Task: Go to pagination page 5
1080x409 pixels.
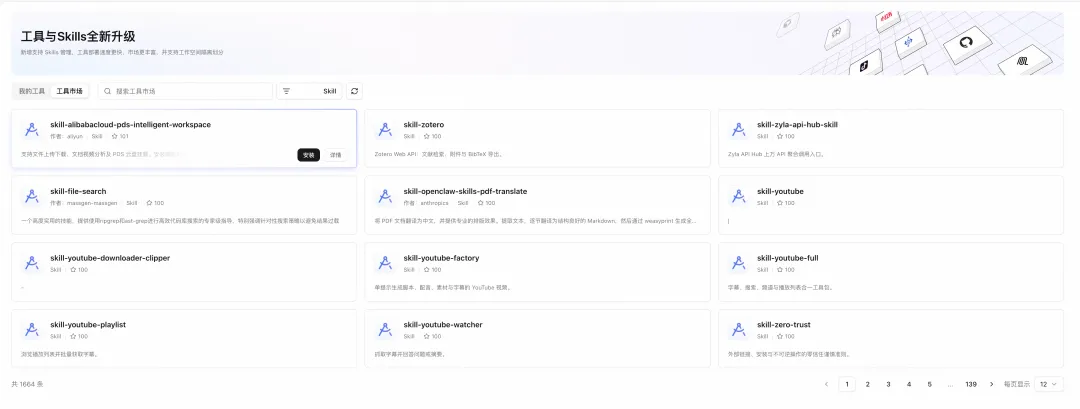Action: pyautogui.click(x=929, y=384)
